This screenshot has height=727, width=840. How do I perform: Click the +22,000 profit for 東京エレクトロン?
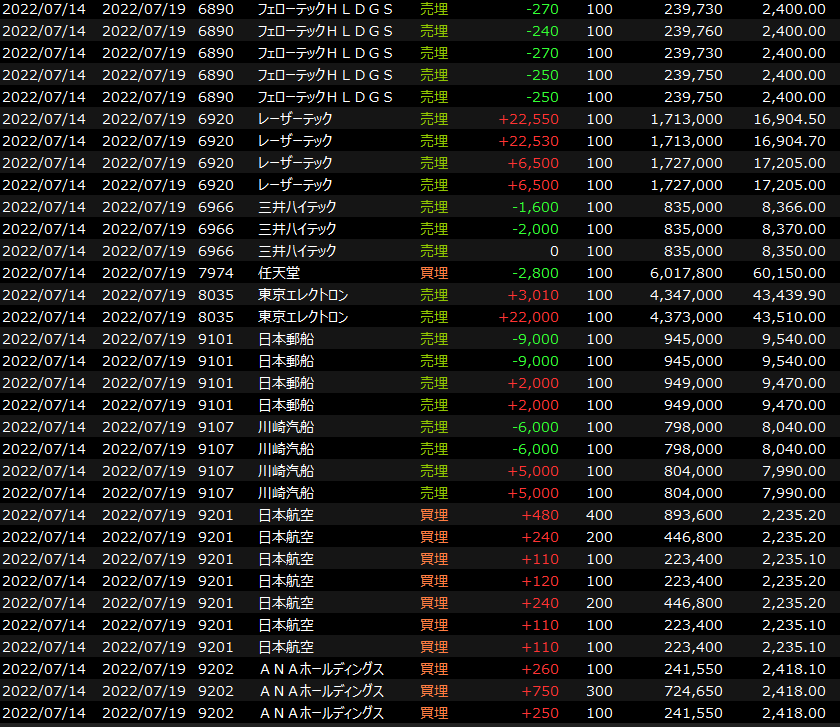[x=528, y=317]
